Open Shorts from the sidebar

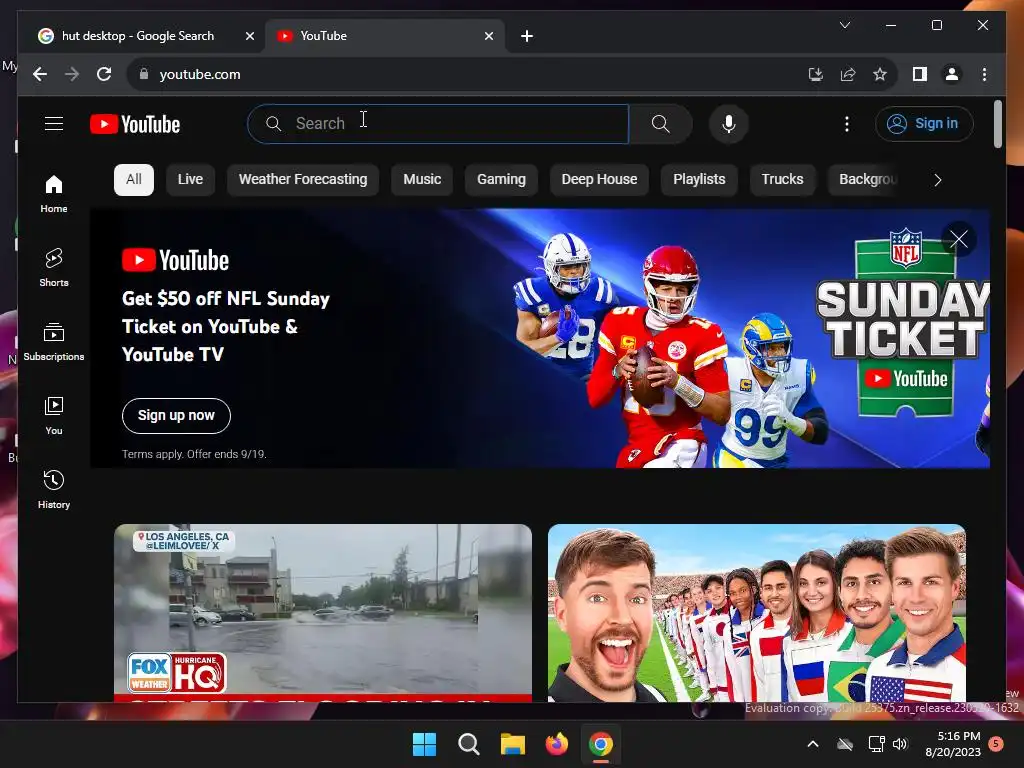[54, 267]
